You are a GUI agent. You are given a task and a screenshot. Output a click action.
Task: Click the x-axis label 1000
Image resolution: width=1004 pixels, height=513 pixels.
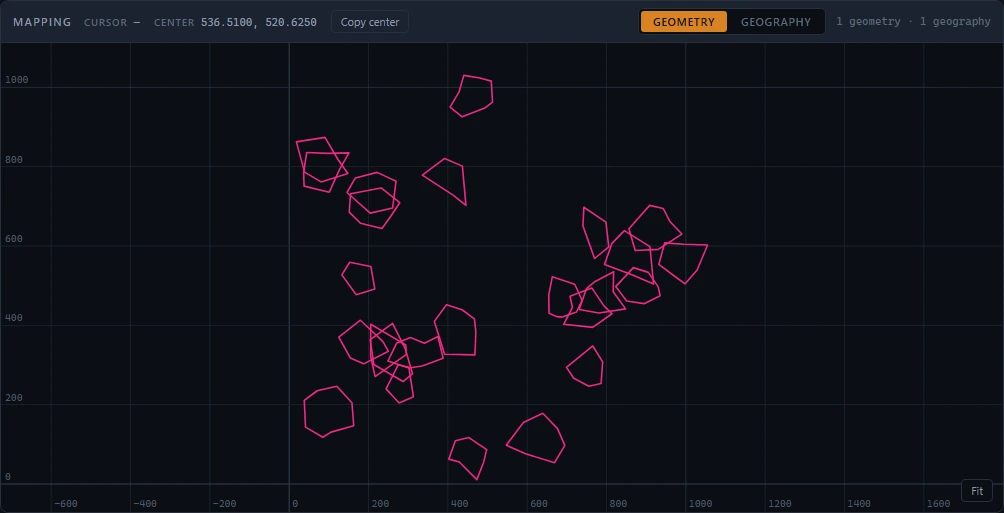(x=700, y=504)
